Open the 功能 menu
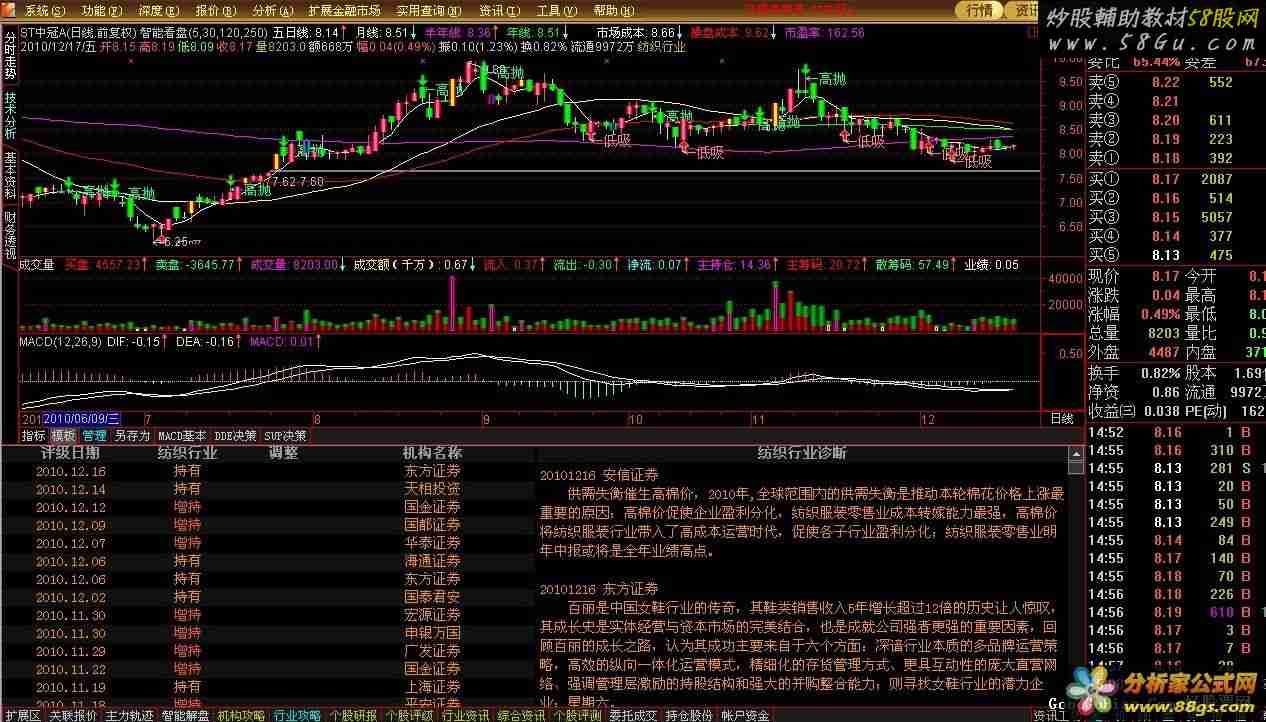The height and width of the screenshot is (722, 1266). click(x=102, y=11)
